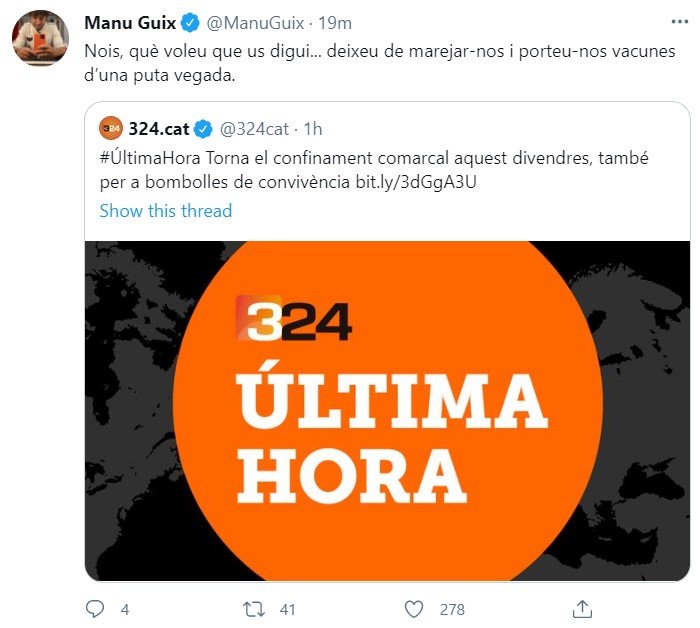Screen dimensions: 700x628
Task: Like the tweet with the heart icon
Action: tap(414, 609)
